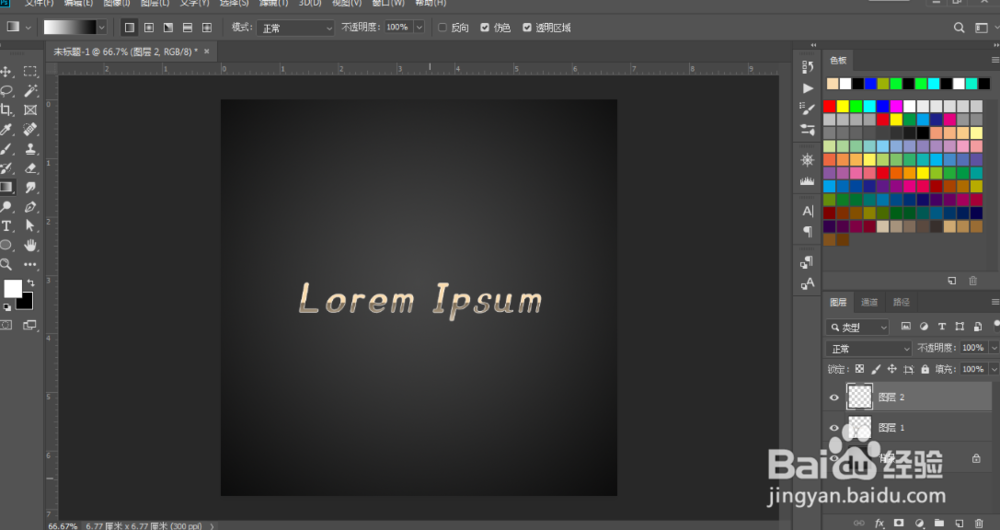This screenshot has width=1000, height=530.
Task: Enable the 反向 (Reverse) checkbox
Action: (x=443, y=27)
